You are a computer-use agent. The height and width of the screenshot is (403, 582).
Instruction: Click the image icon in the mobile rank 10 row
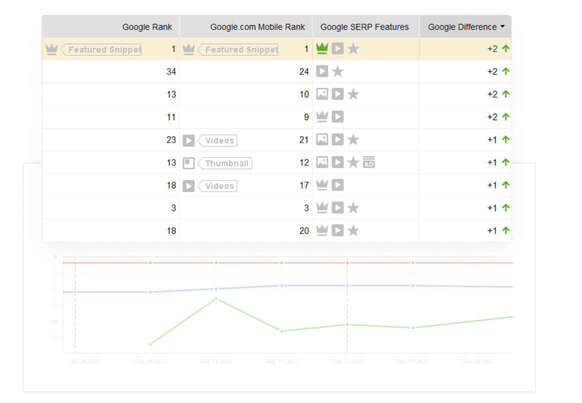click(322, 94)
